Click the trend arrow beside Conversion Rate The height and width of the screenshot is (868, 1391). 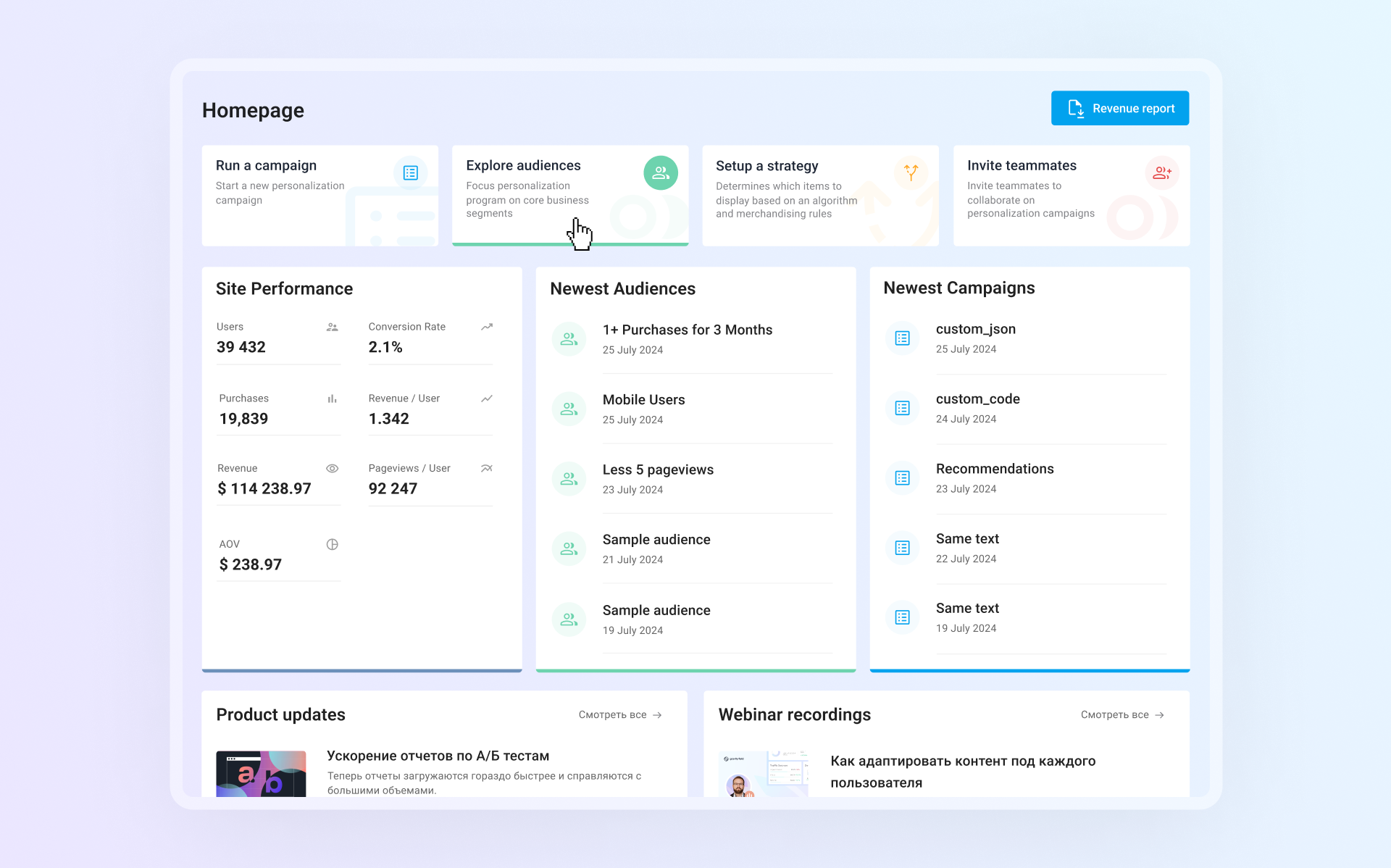click(487, 327)
